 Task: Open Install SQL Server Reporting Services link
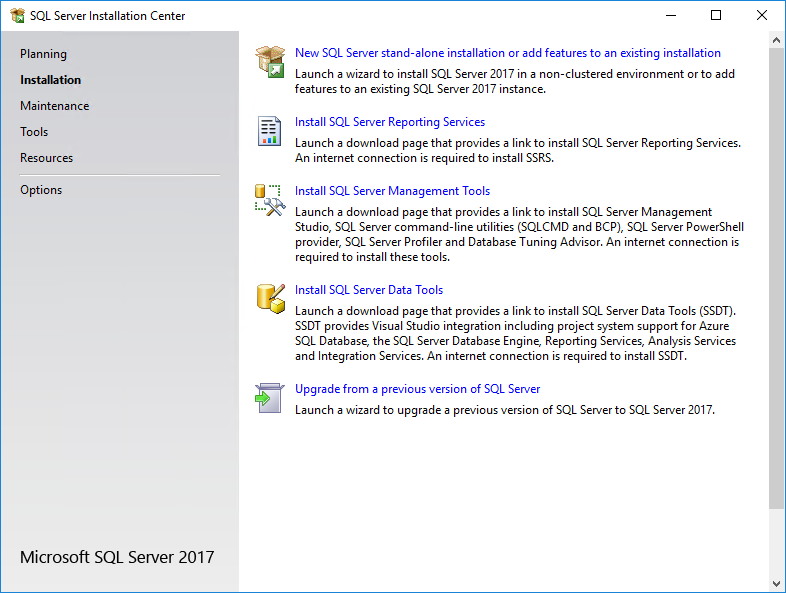click(x=389, y=122)
